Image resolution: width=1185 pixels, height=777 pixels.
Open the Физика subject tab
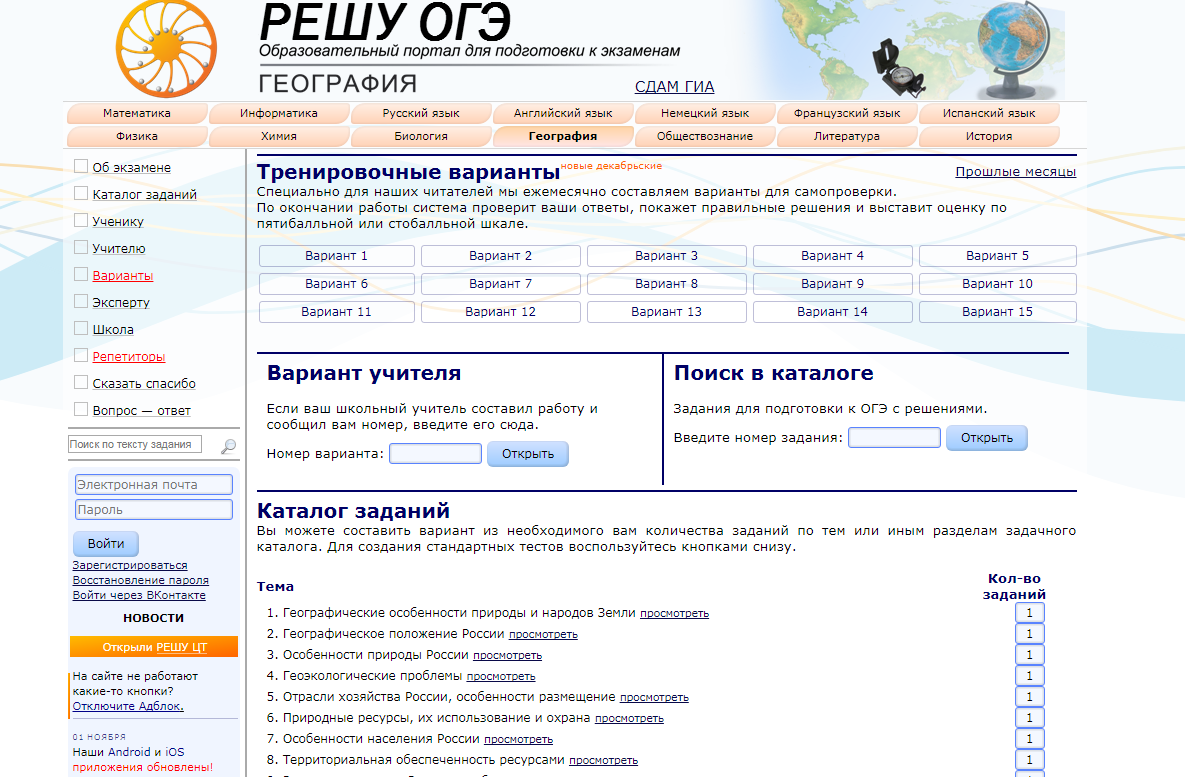137,136
